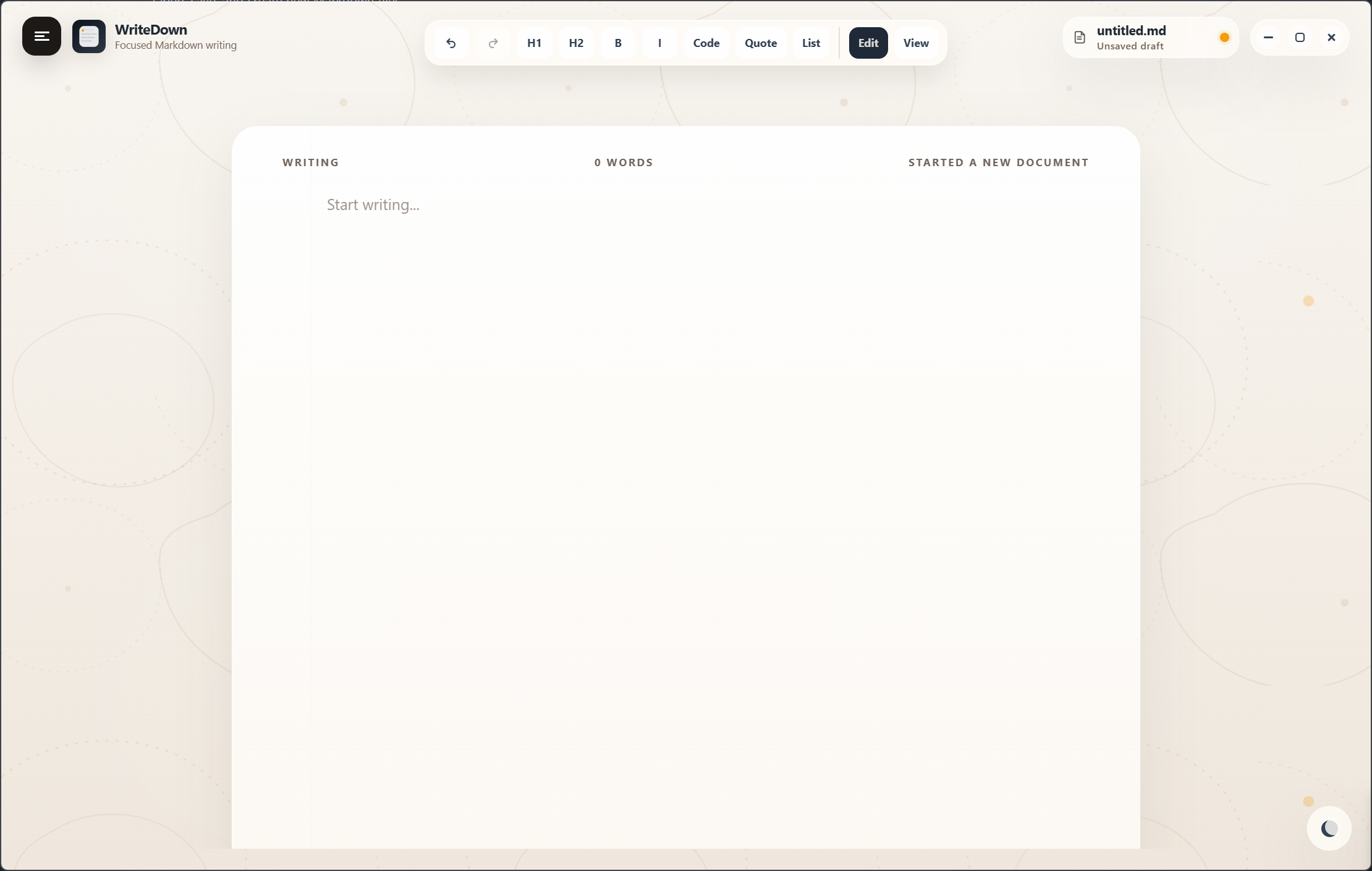Click the STARTED A NEW DOCUMENT status

tap(998, 162)
